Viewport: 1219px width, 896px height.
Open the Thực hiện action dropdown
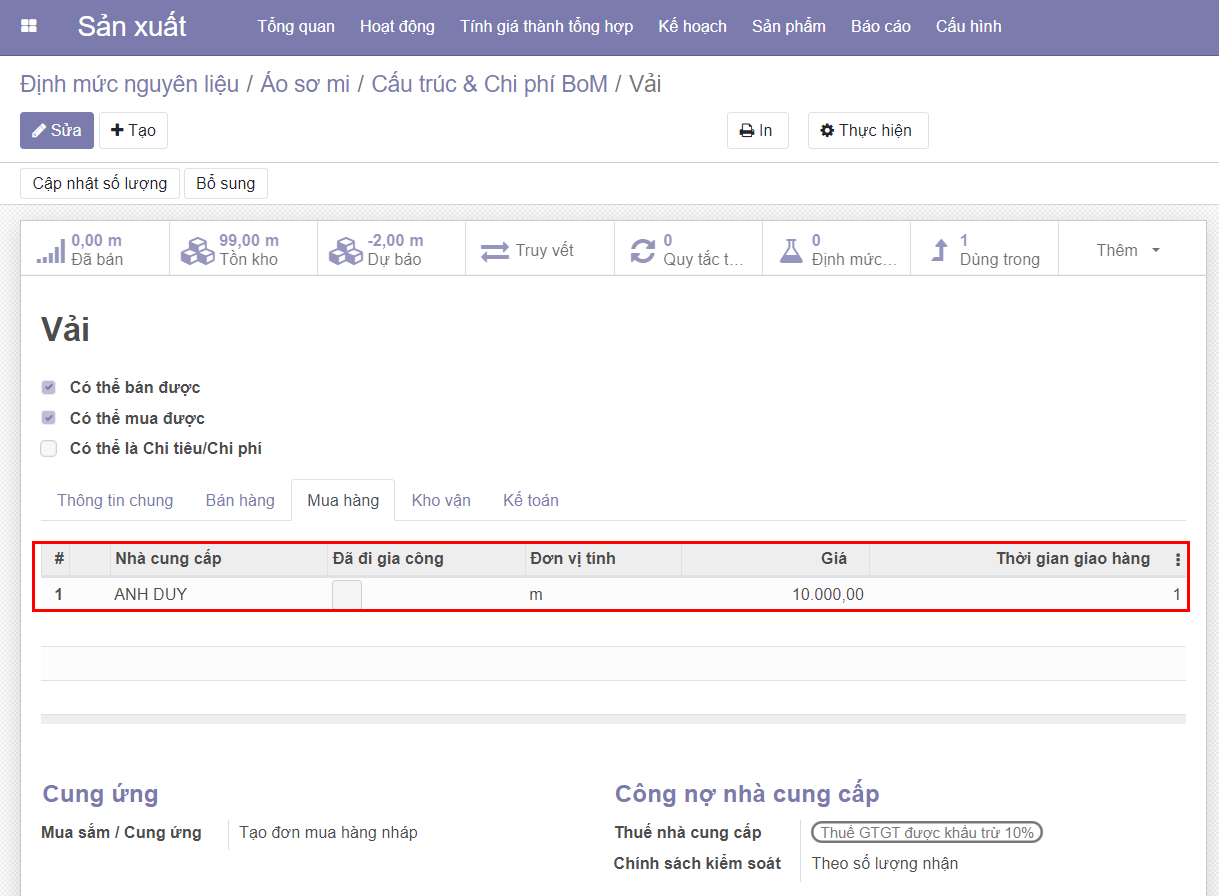(867, 131)
